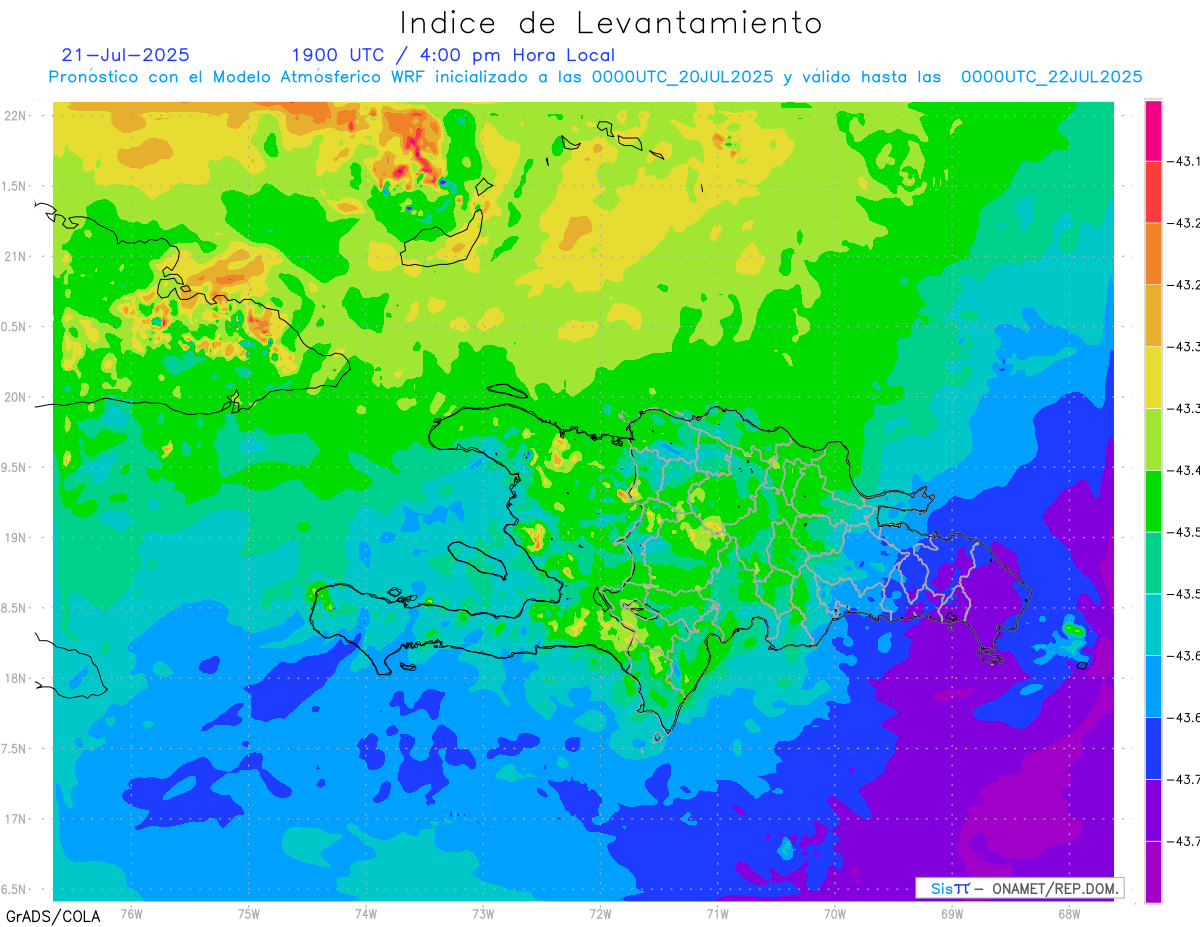Click the dark royal-blue segment of the color bar
The height and width of the screenshot is (927, 1200).
click(1153, 748)
